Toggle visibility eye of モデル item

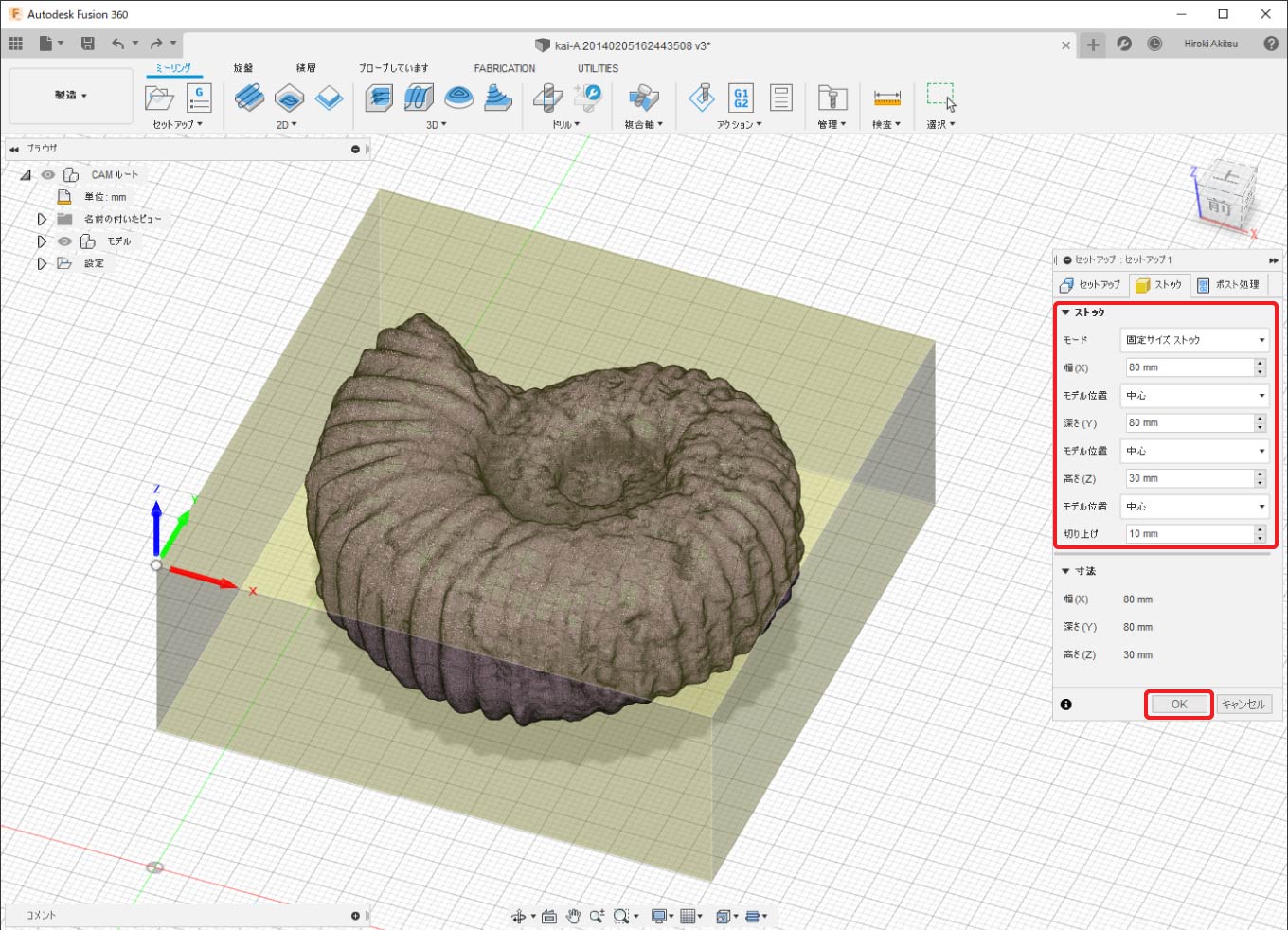click(x=64, y=241)
